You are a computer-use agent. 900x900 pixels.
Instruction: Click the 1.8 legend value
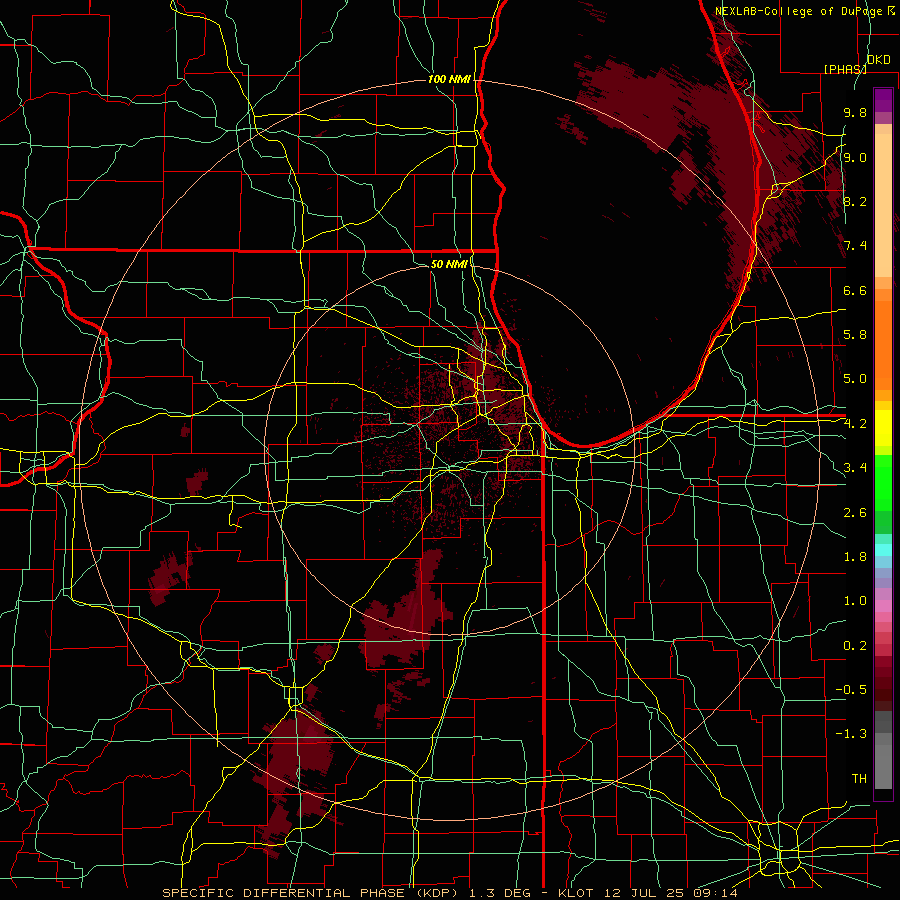point(855,557)
